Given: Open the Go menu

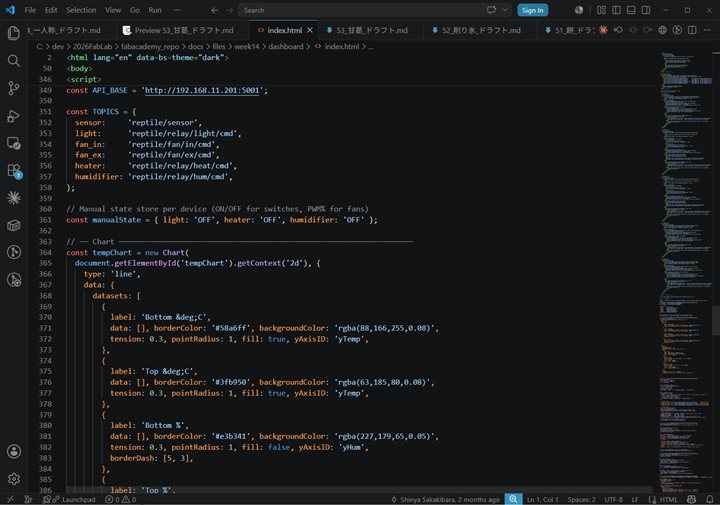Looking at the screenshot, I should pos(135,10).
